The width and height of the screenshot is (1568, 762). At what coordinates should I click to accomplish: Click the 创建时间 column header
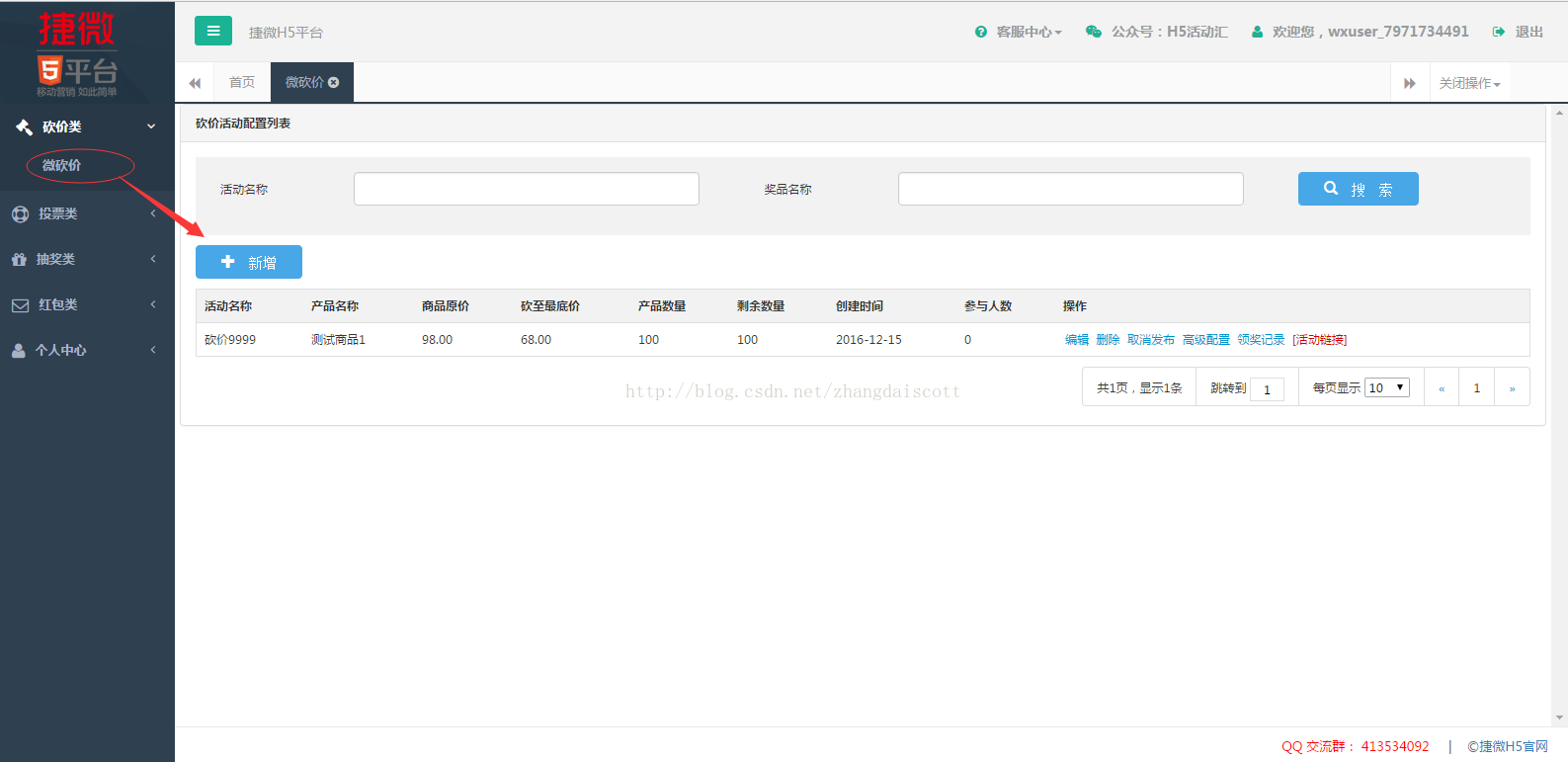click(x=860, y=306)
